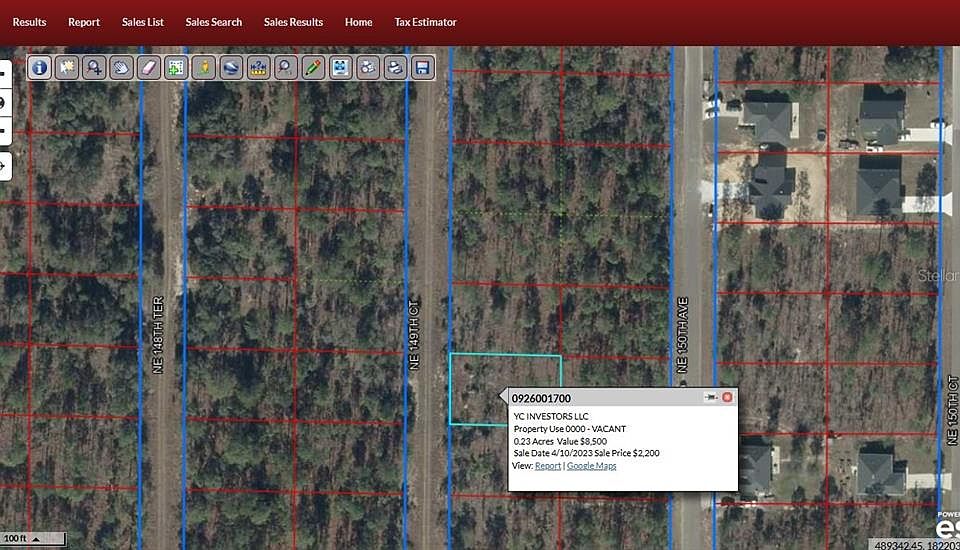Select the measure distance ruler tool

258,67
